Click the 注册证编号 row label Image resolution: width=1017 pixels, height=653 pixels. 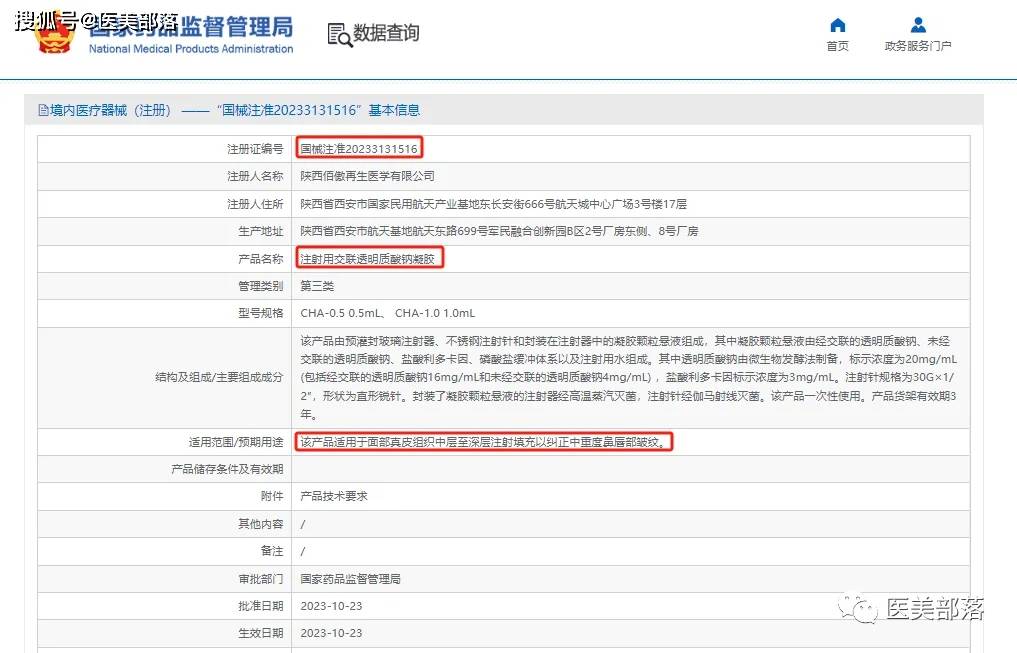tap(255, 149)
